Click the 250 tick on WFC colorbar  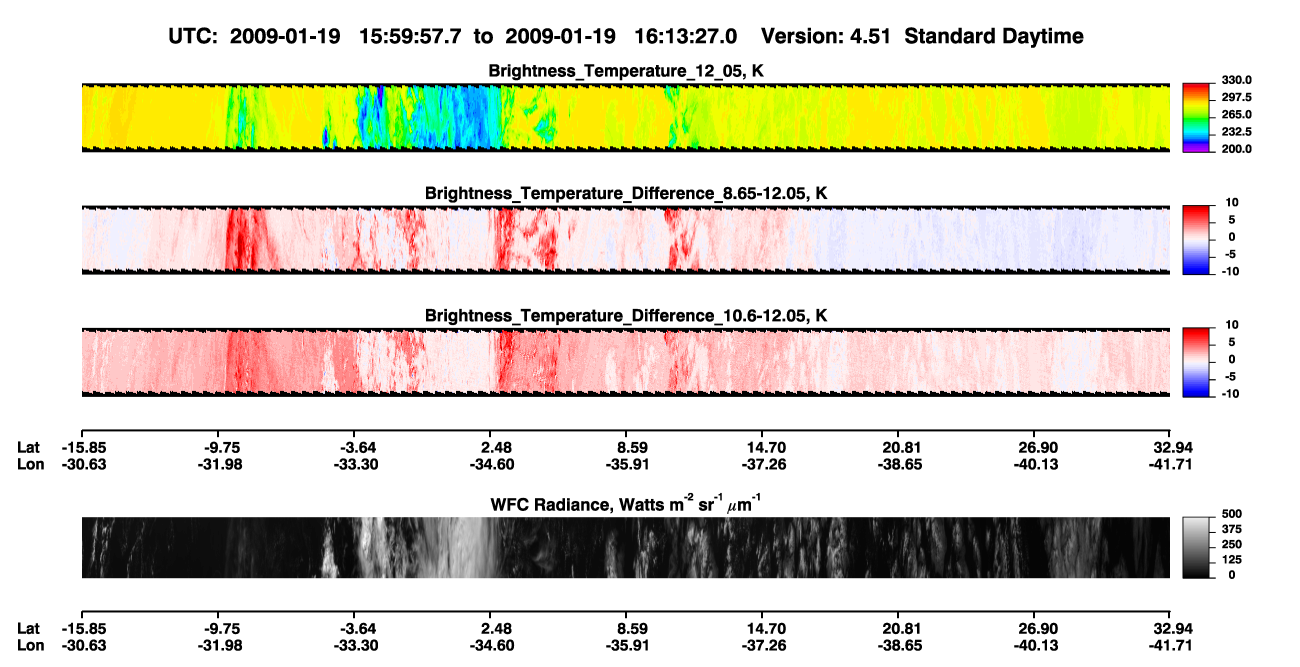click(x=1231, y=545)
